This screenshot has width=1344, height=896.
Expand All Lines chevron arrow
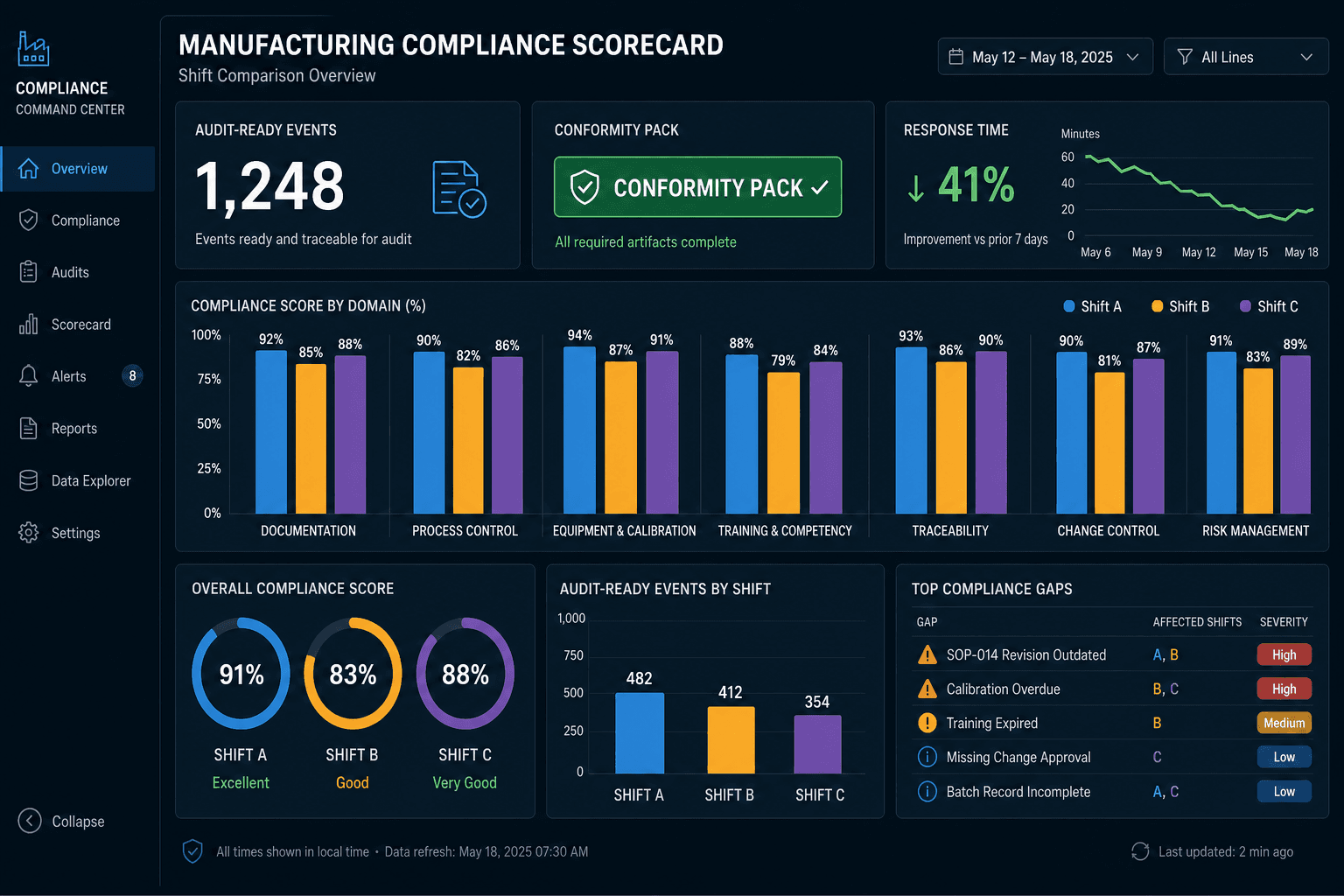1306,57
